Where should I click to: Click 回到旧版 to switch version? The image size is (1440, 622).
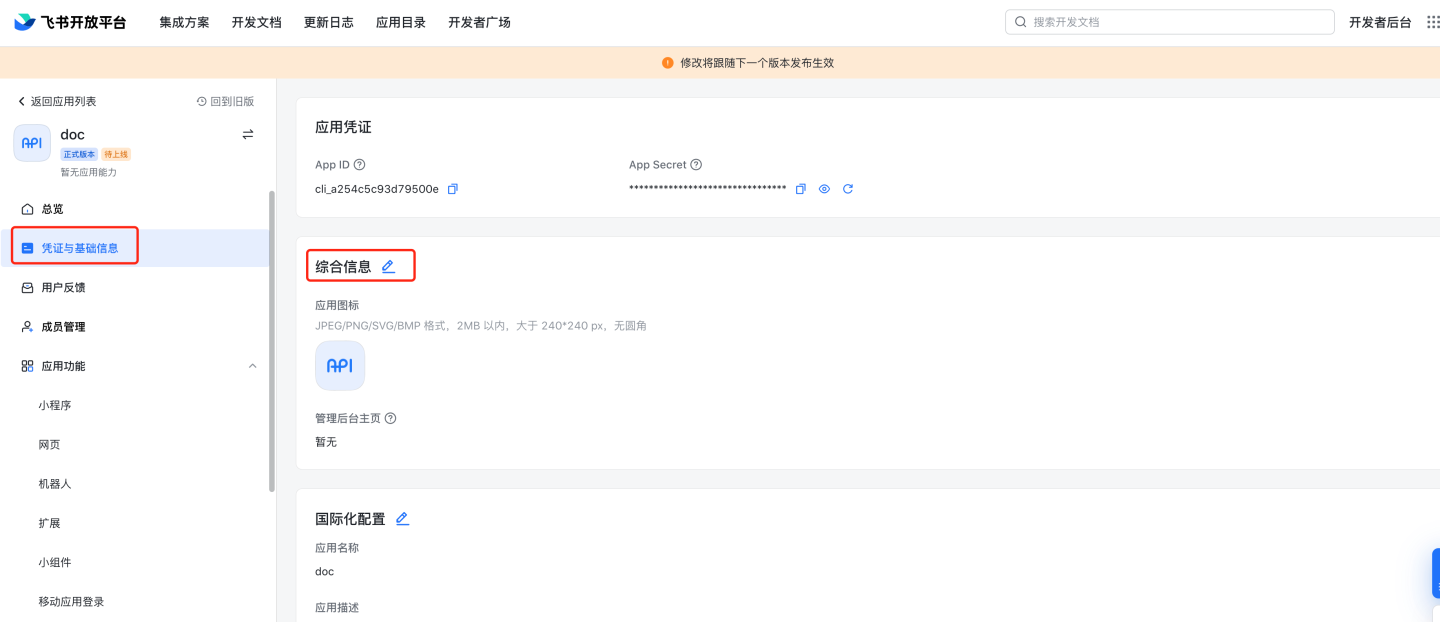click(x=225, y=102)
